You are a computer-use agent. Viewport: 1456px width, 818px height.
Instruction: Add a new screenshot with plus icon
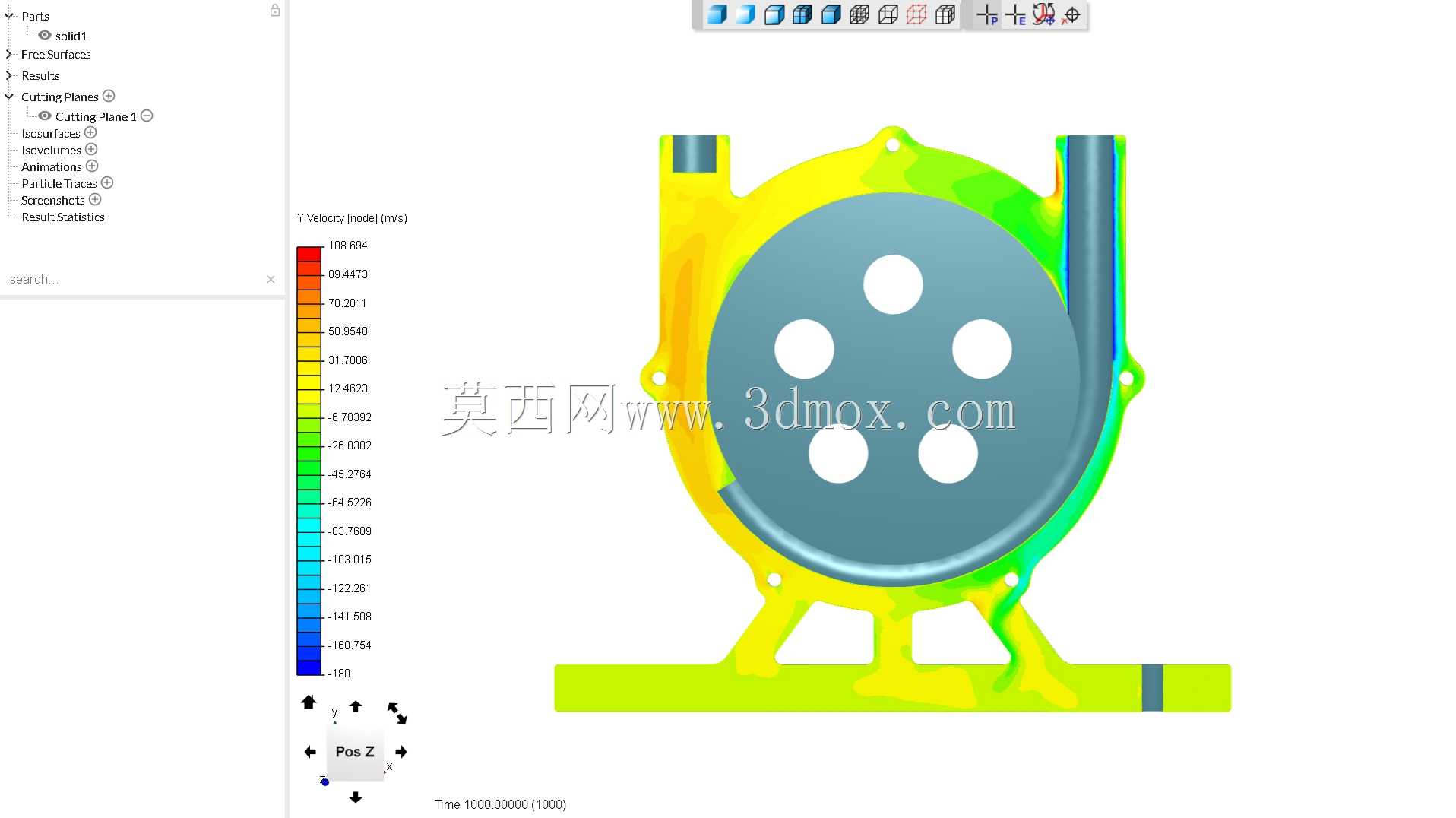[95, 199]
